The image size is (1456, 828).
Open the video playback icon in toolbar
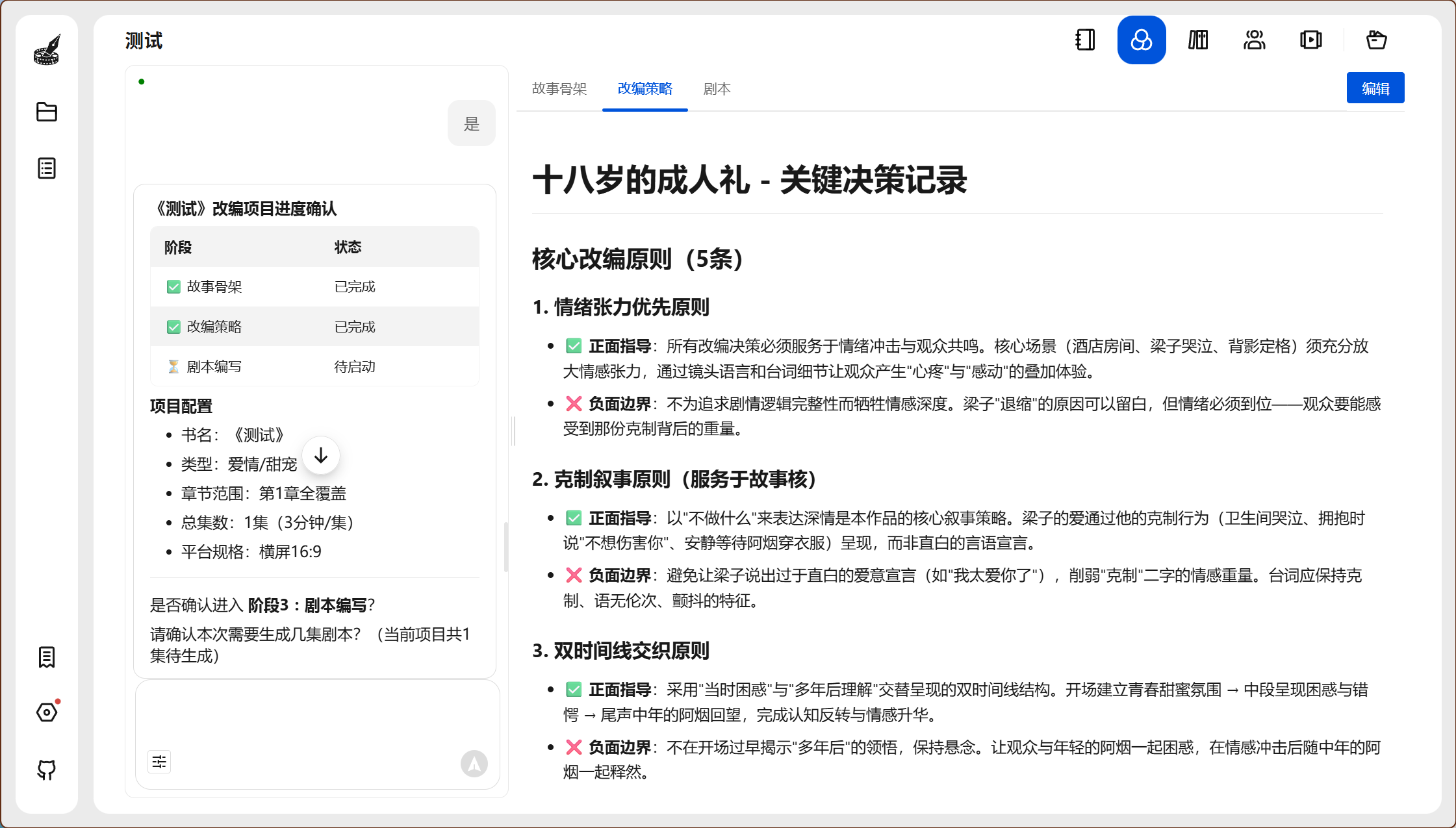pyautogui.click(x=1311, y=40)
